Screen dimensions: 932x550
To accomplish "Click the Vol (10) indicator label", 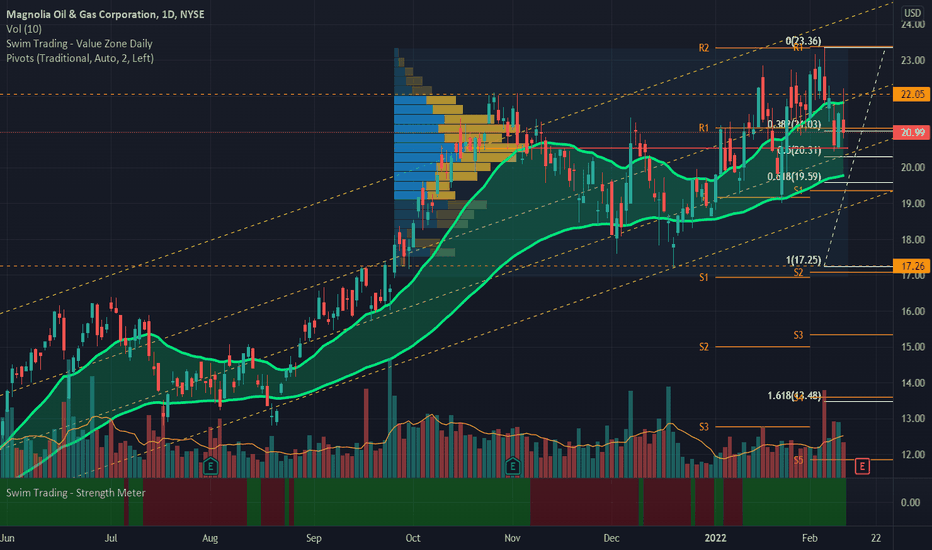I will point(24,29).
